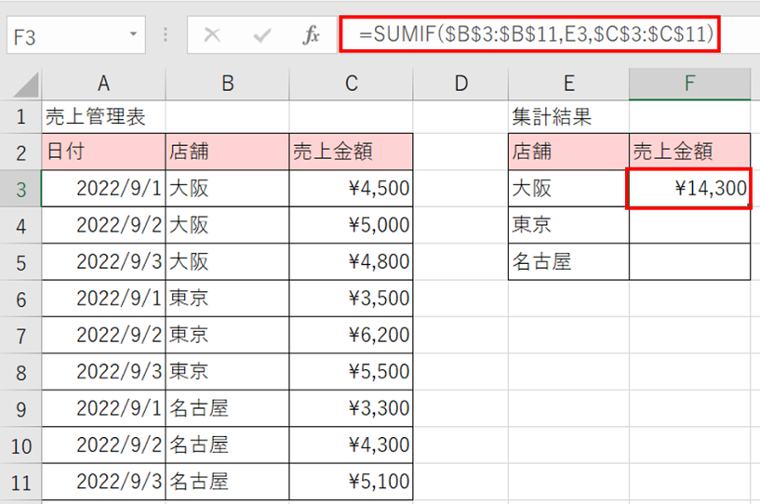This screenshot has height=504, width=760.
Task: Click the empty F4 cell beside 東京
Action: coord(690,225)
